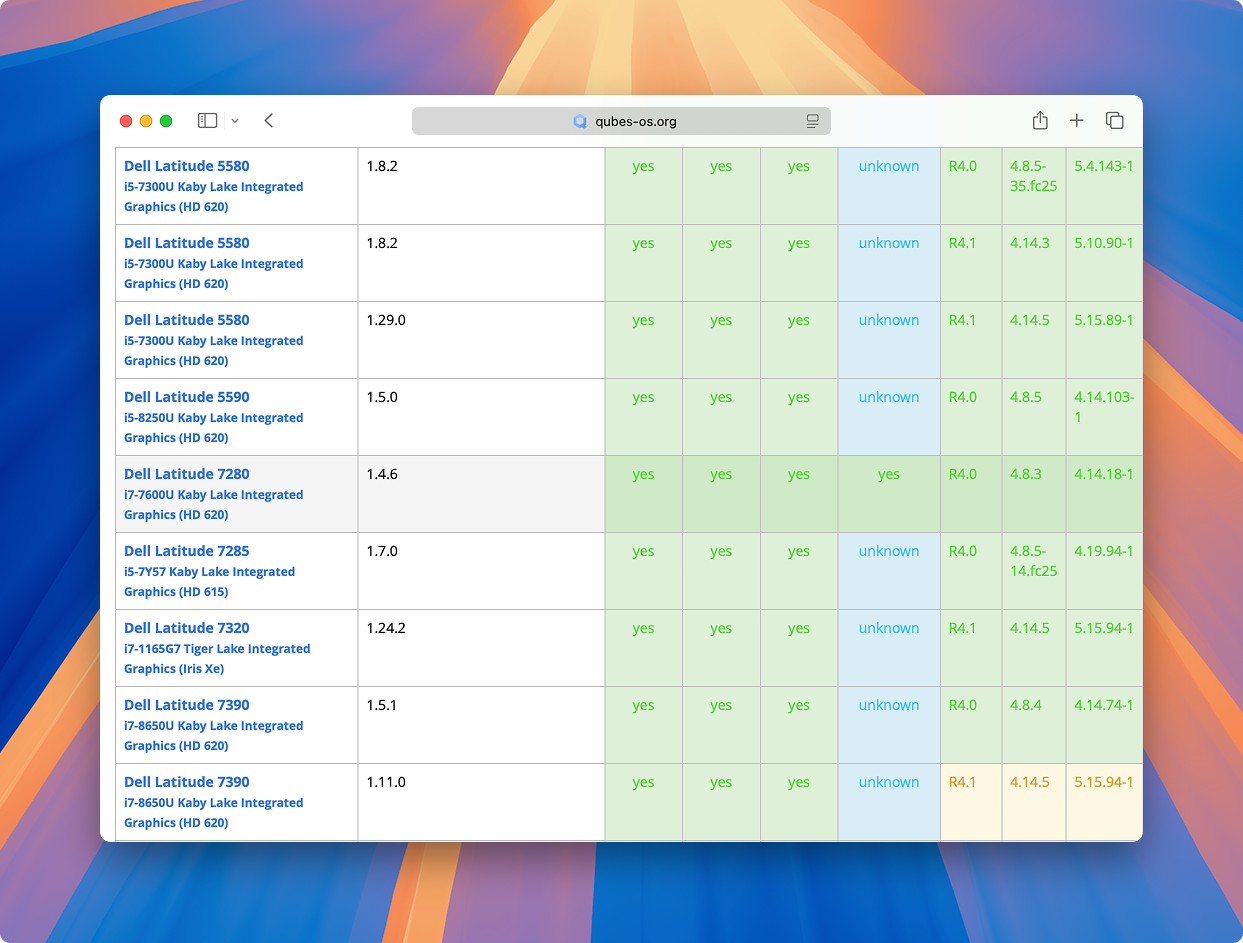Image resolution: width=1243 pixels, height=943 pixels.
Task: Click 'unknown' in the Latitude 5590 row
Action: [x=889, y=397]
